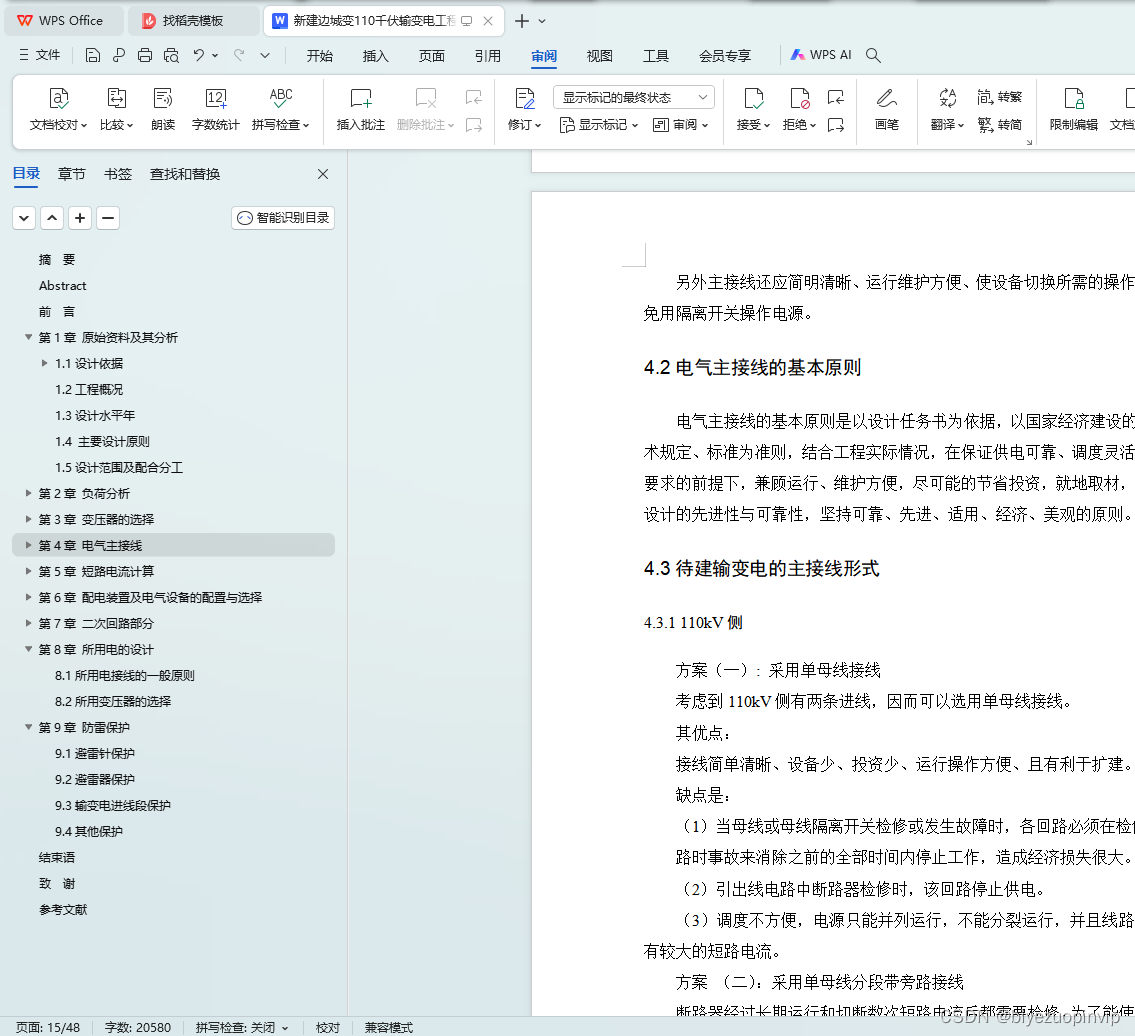Switch to the 工具 ribbon tab
Viewport: 1135px width, 1036px height.
tap(656, 56)
